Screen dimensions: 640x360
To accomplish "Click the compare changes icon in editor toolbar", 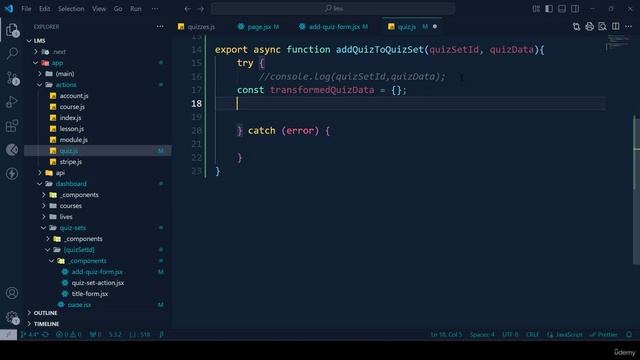I will pos(576,27).
